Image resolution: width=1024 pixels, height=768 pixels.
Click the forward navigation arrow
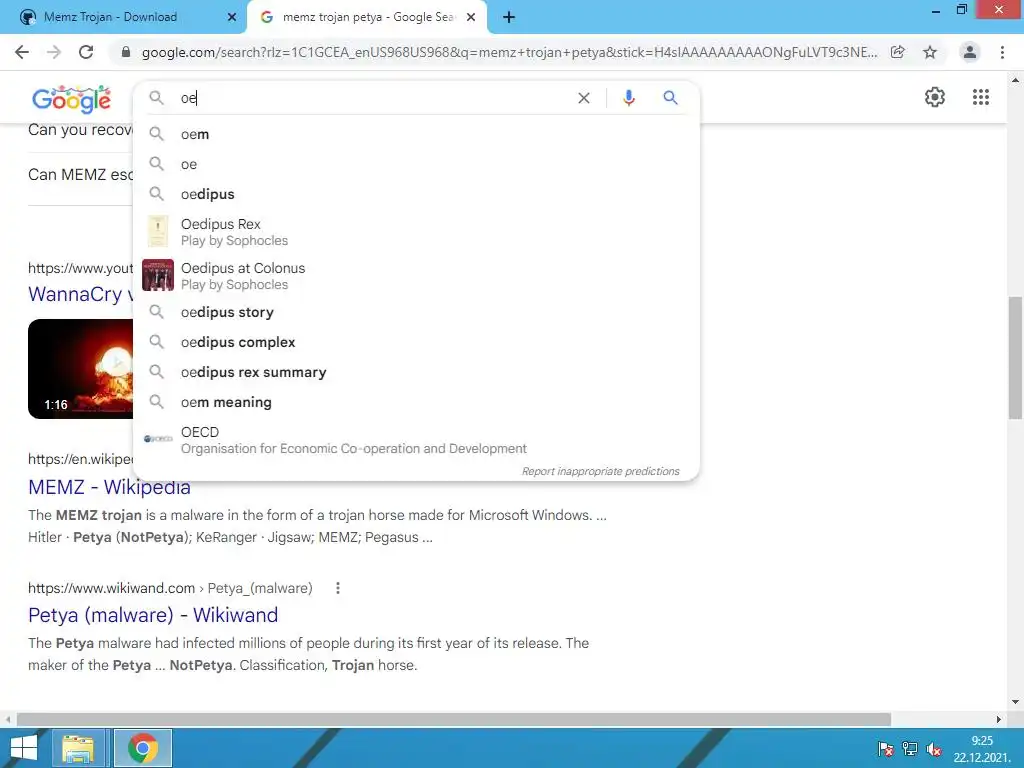pos(54,52)
